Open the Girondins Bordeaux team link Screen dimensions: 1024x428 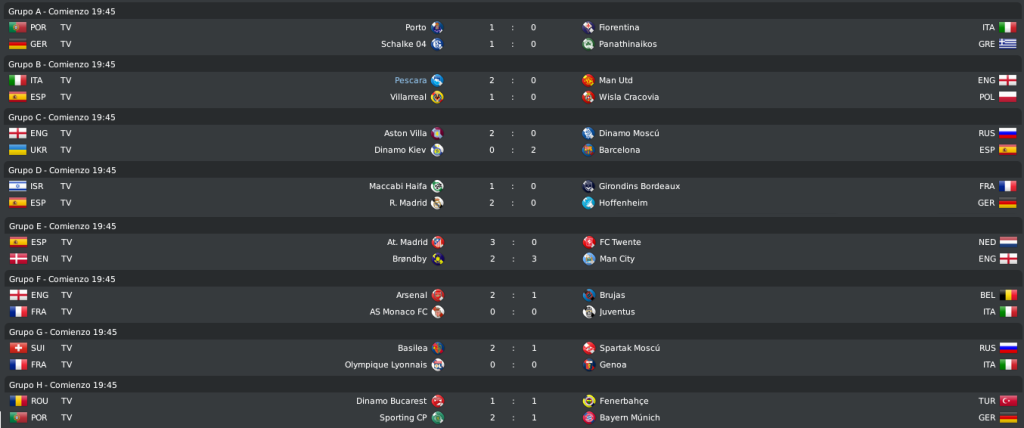(639, 186)
